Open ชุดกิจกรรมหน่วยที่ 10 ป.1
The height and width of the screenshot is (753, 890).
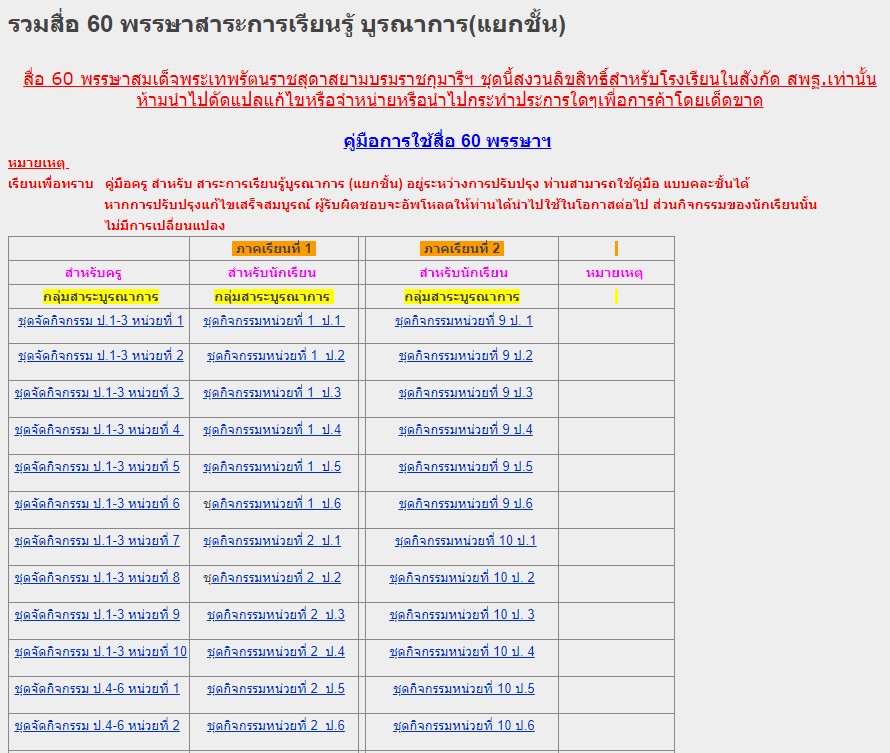pyautogui.click(x=465, y=540)
